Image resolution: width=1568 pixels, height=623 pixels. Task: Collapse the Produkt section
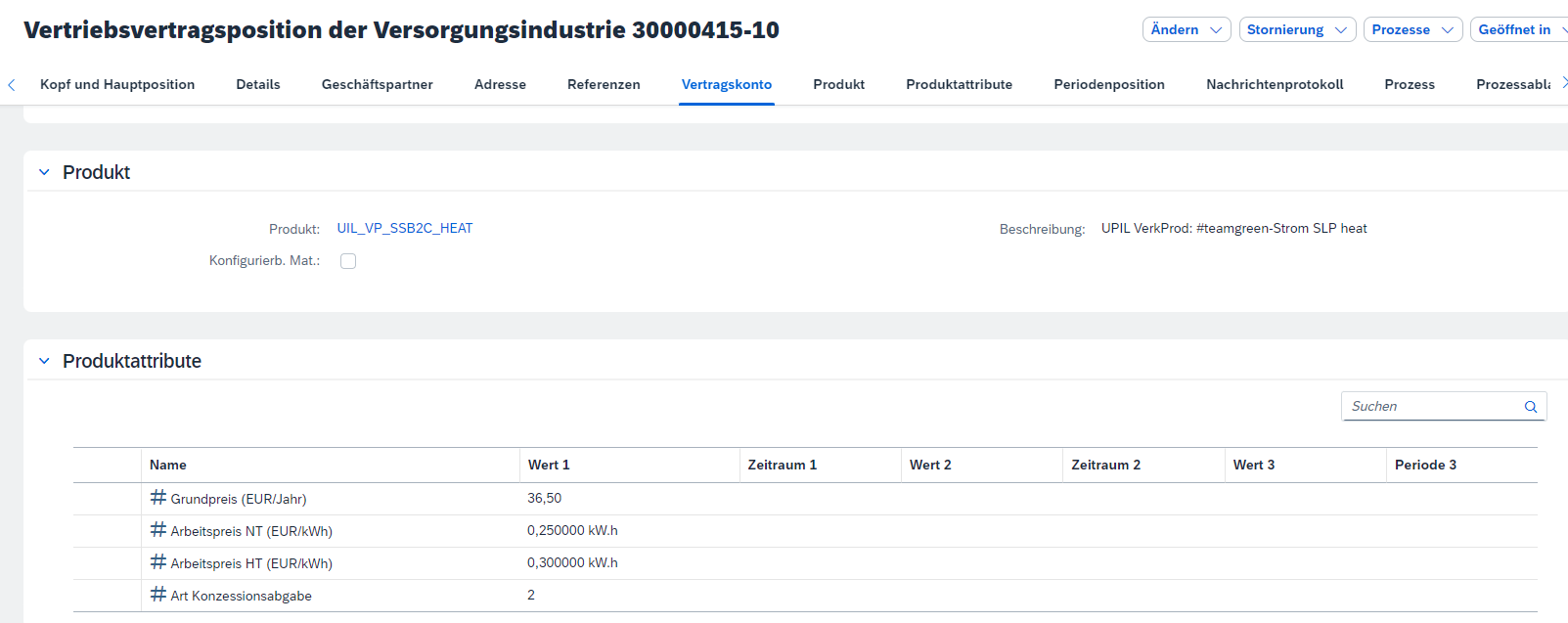click(x=44, y=172)
